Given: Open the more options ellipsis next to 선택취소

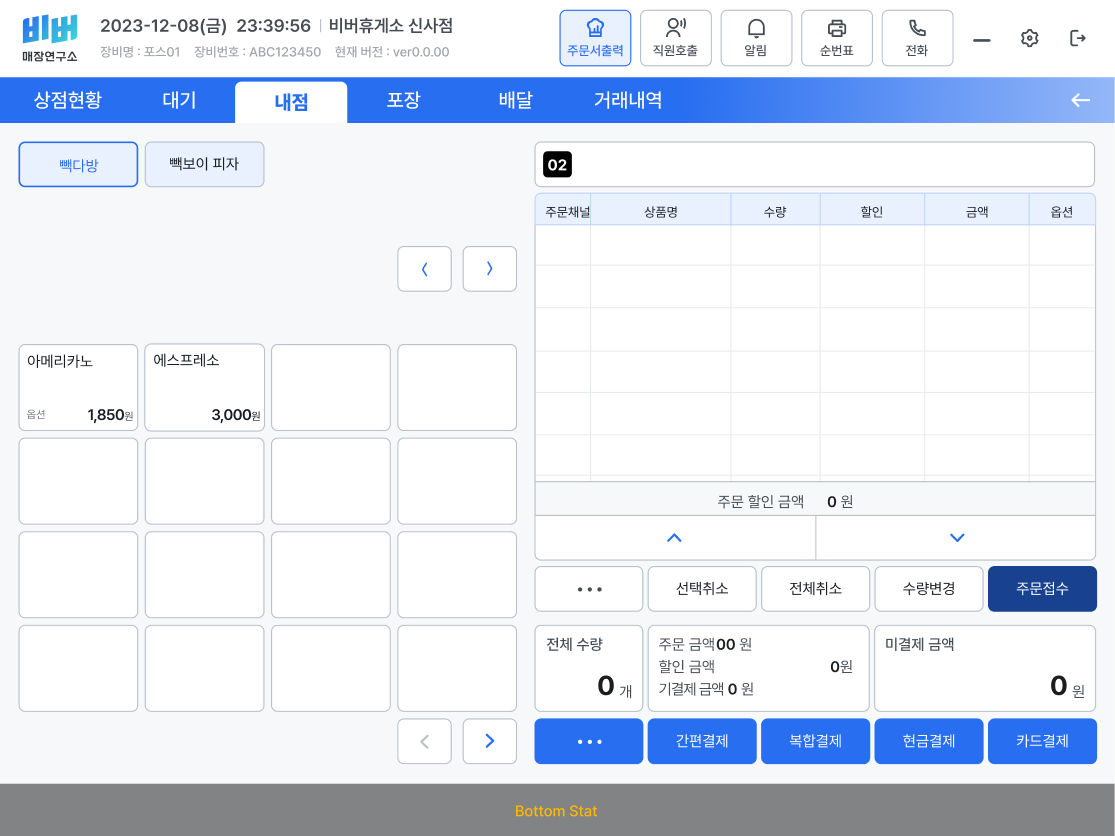Looking at the screenshot, I should point(588,589).
